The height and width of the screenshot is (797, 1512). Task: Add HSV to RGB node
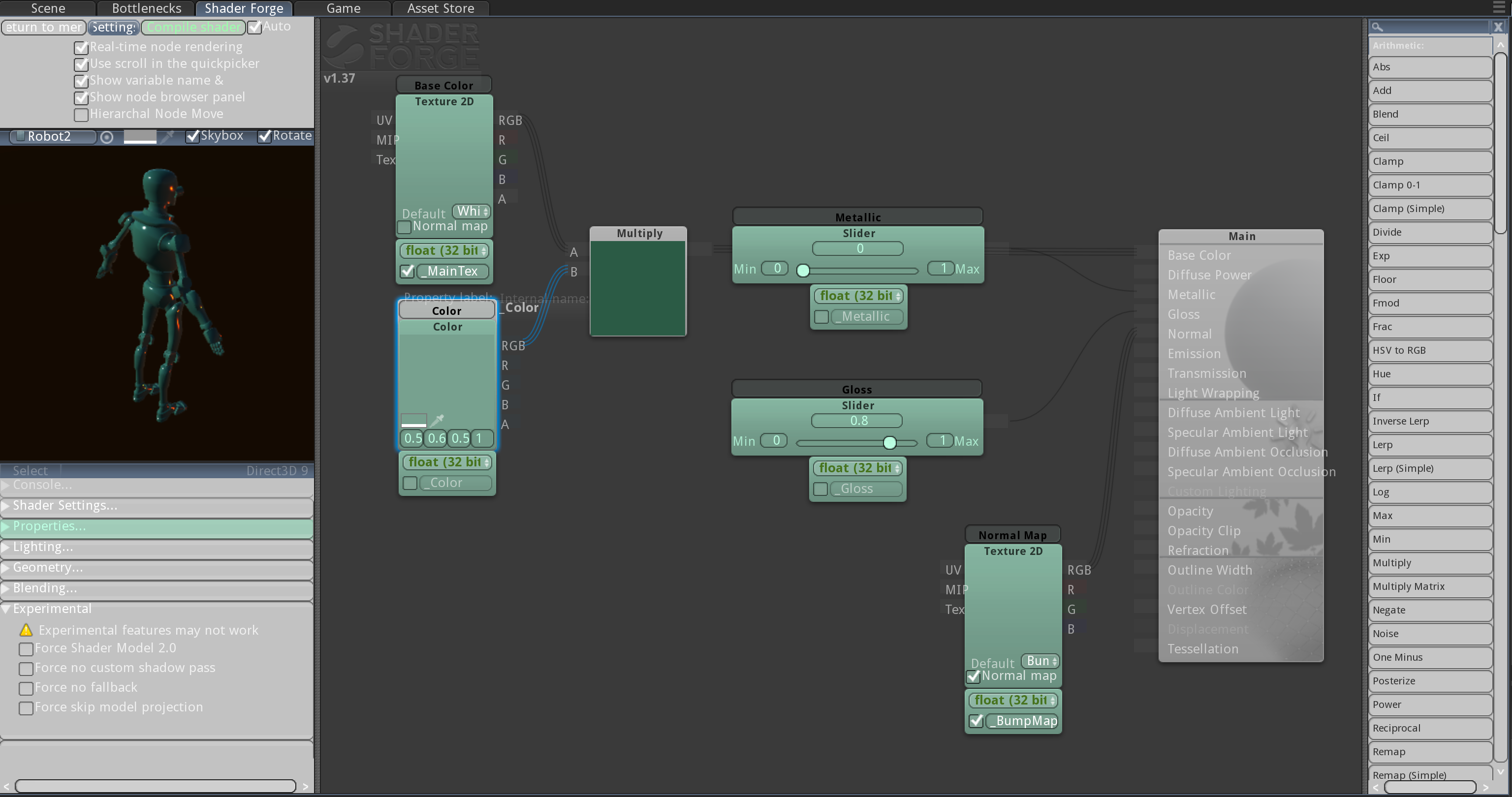pyautogui.click(x=1430, y=350)
